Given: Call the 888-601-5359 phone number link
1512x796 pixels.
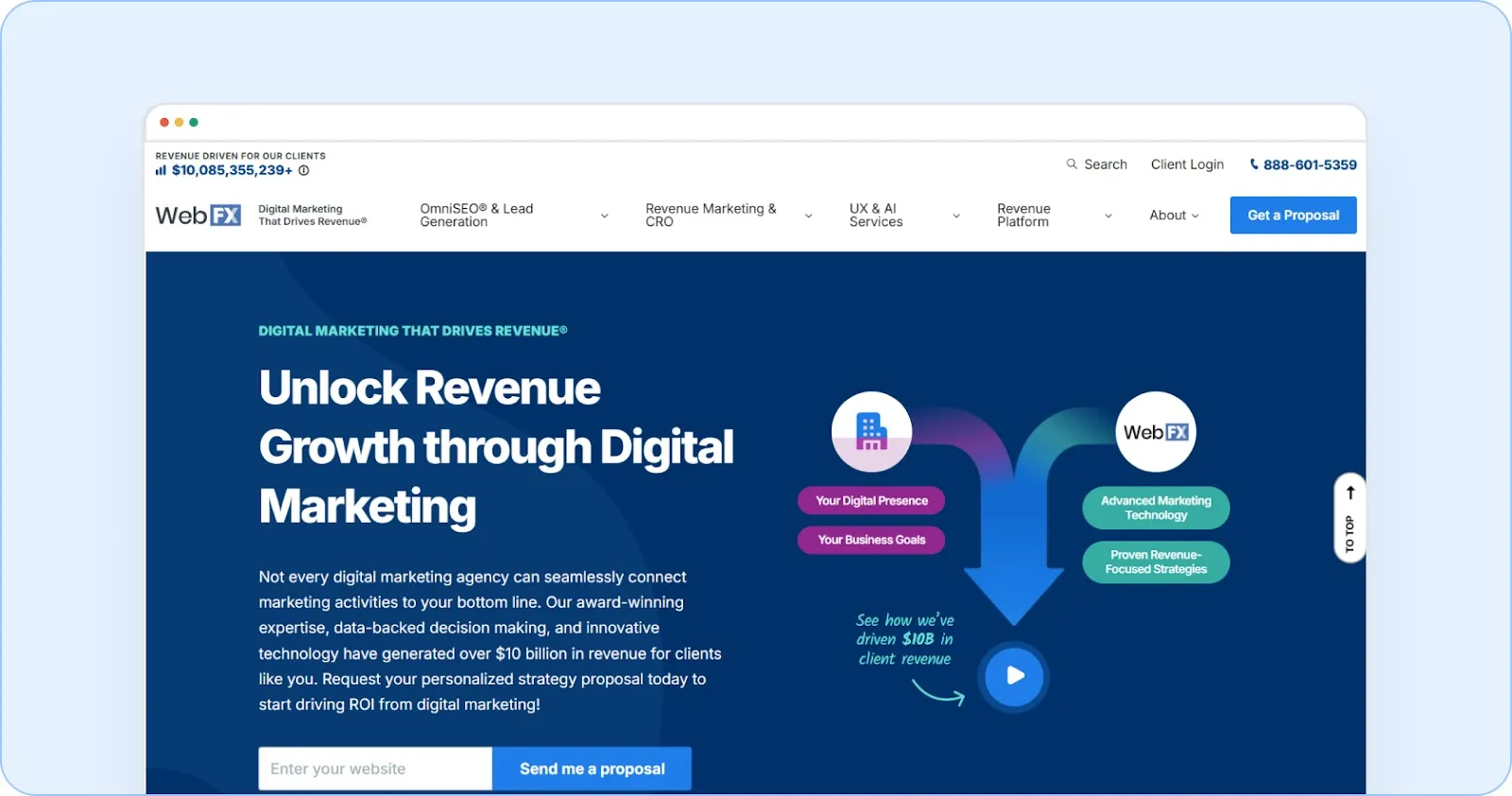Looking at the screenshot, I should tap(1310, 164).
